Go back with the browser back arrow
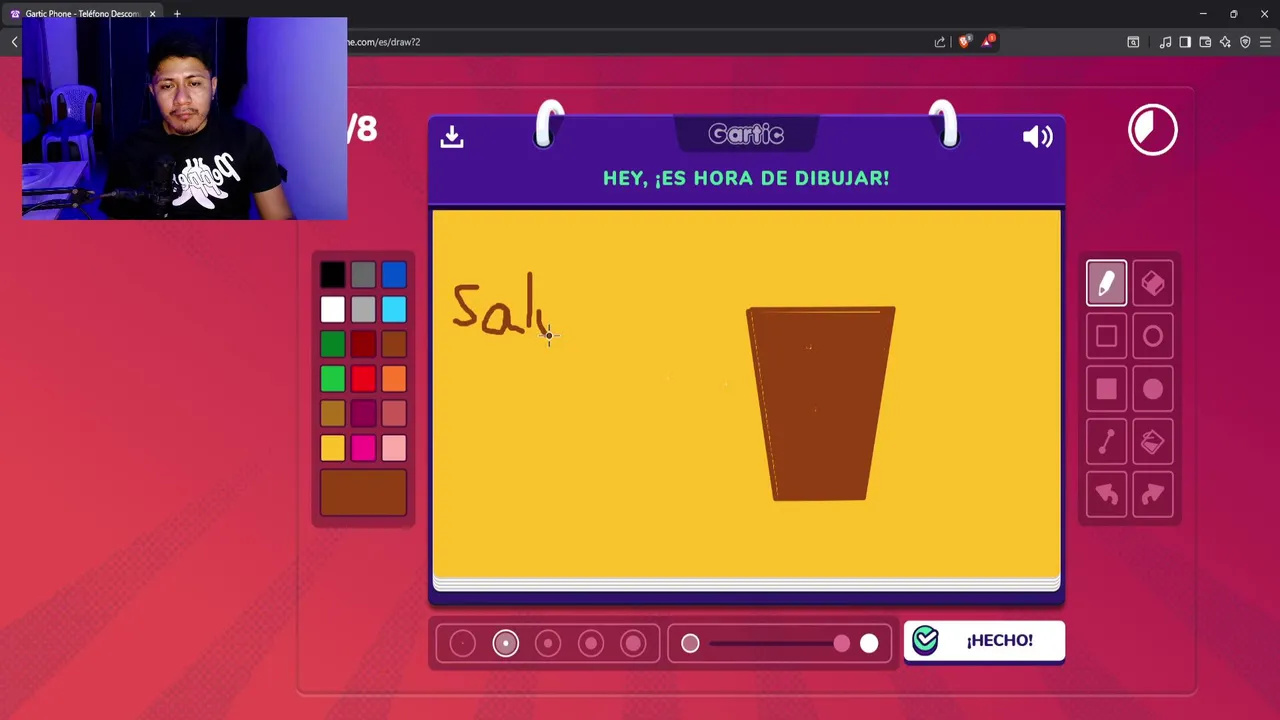The height and width of the screenshot is (720, 1280). coord(14,42)
